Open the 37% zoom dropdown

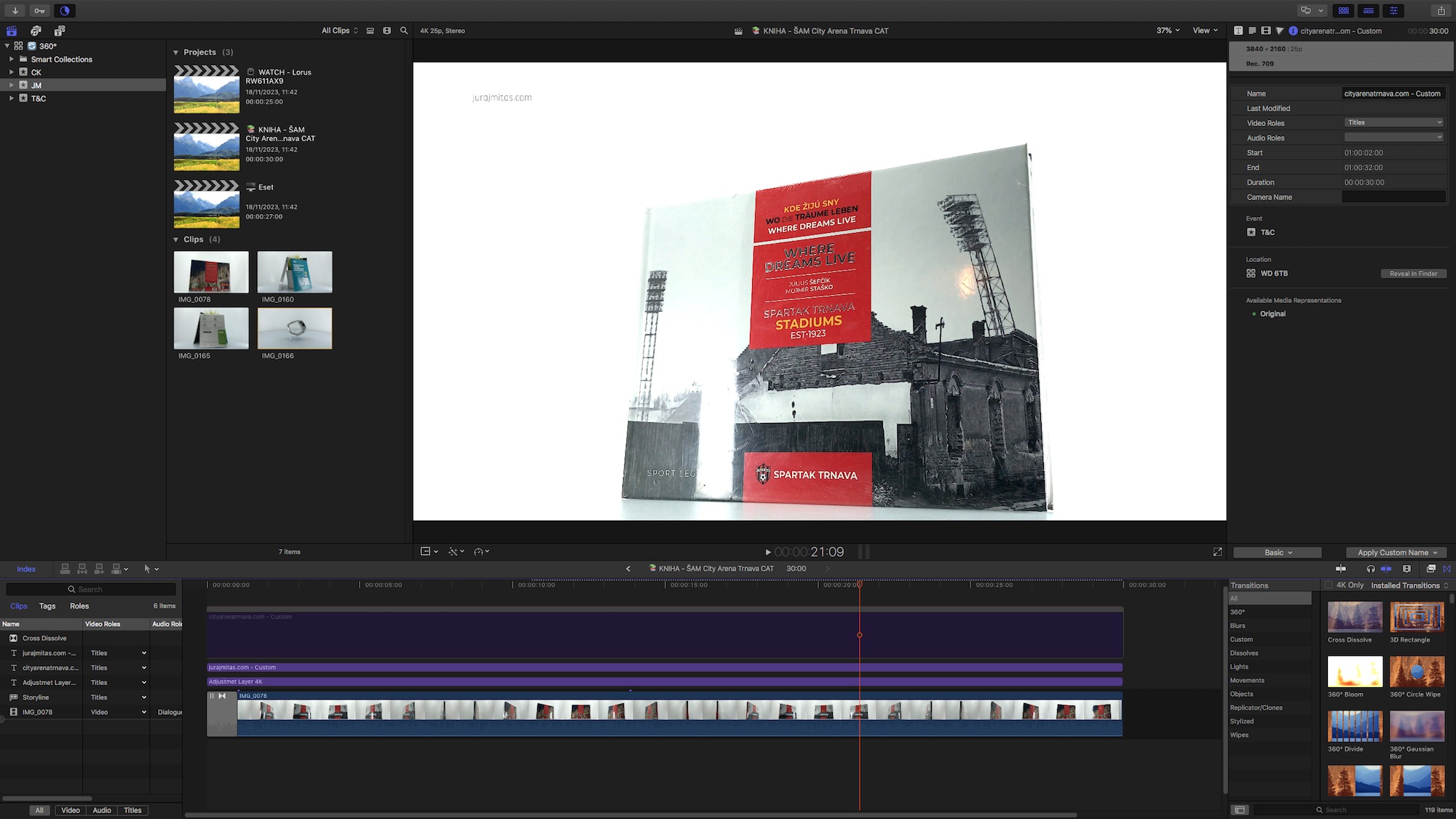coord(1168,31)
